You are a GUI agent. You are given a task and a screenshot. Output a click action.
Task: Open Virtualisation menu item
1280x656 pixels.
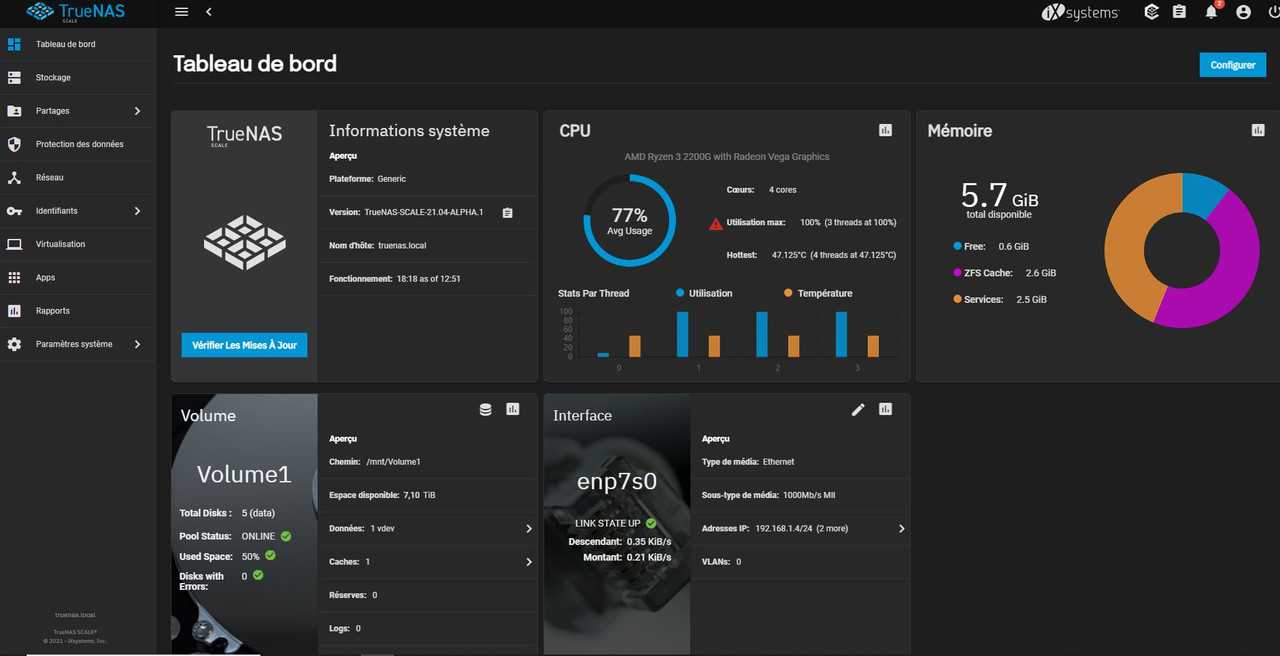point(78,244)
